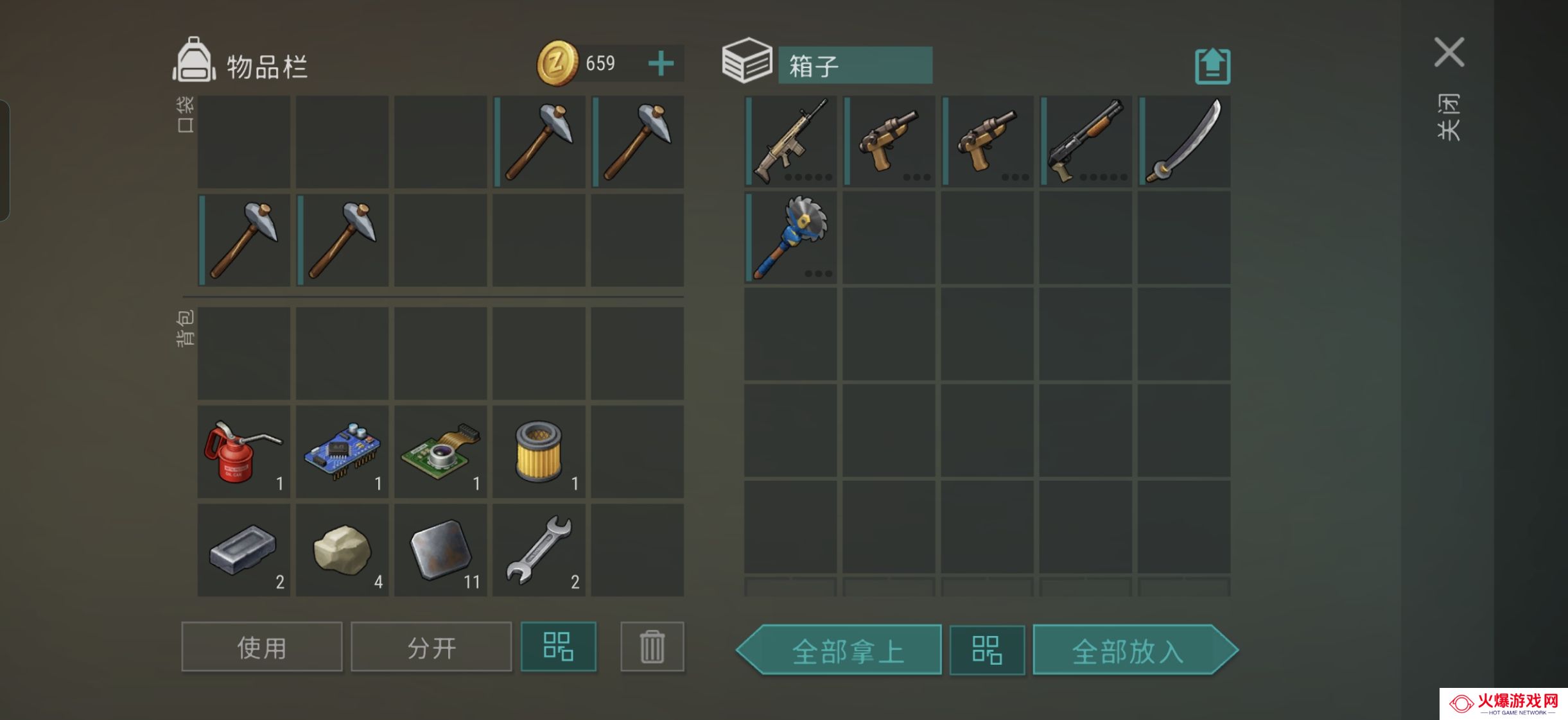Pick the katana sword in the chest

[1185, 141]
